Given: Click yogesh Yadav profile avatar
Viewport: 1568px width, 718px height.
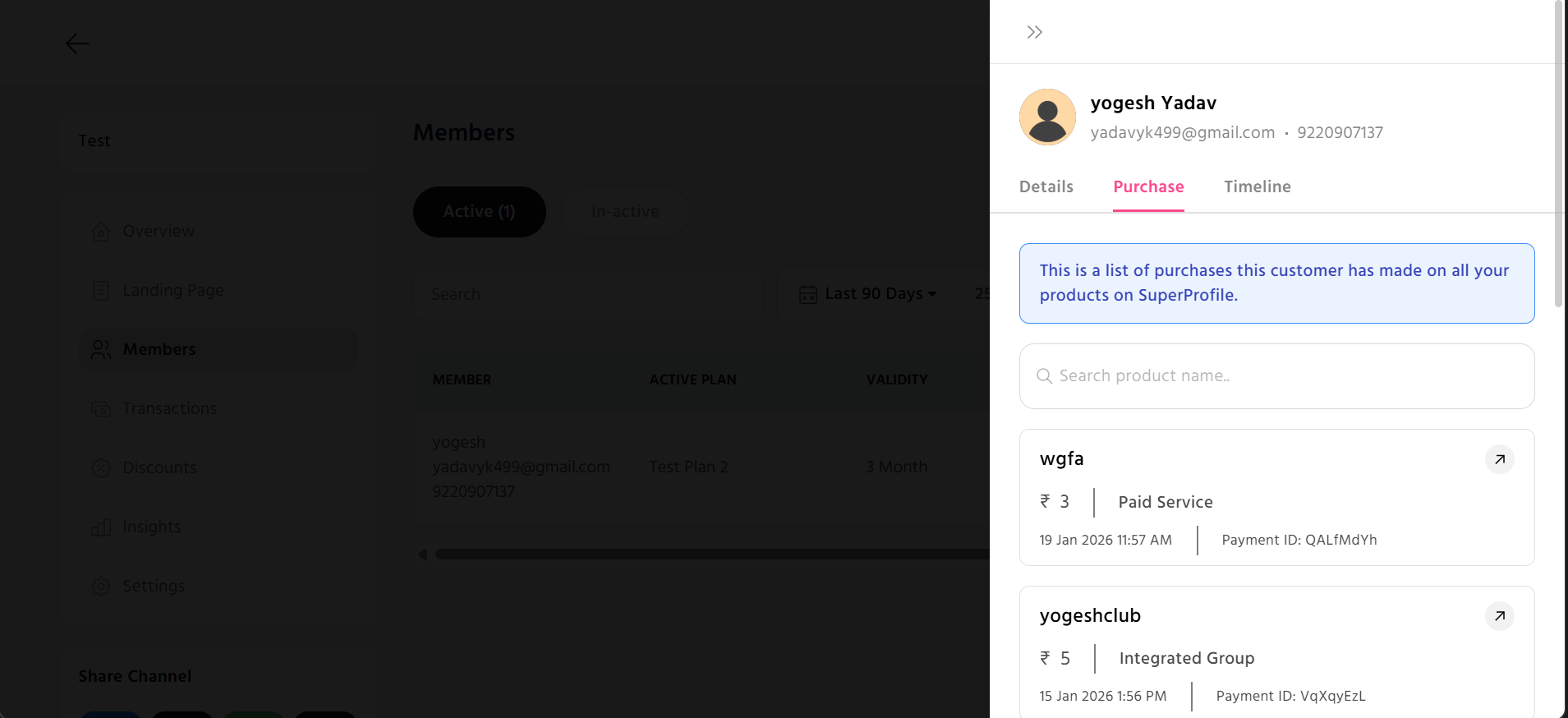Looking at the screenshot, I should 1047,117.
